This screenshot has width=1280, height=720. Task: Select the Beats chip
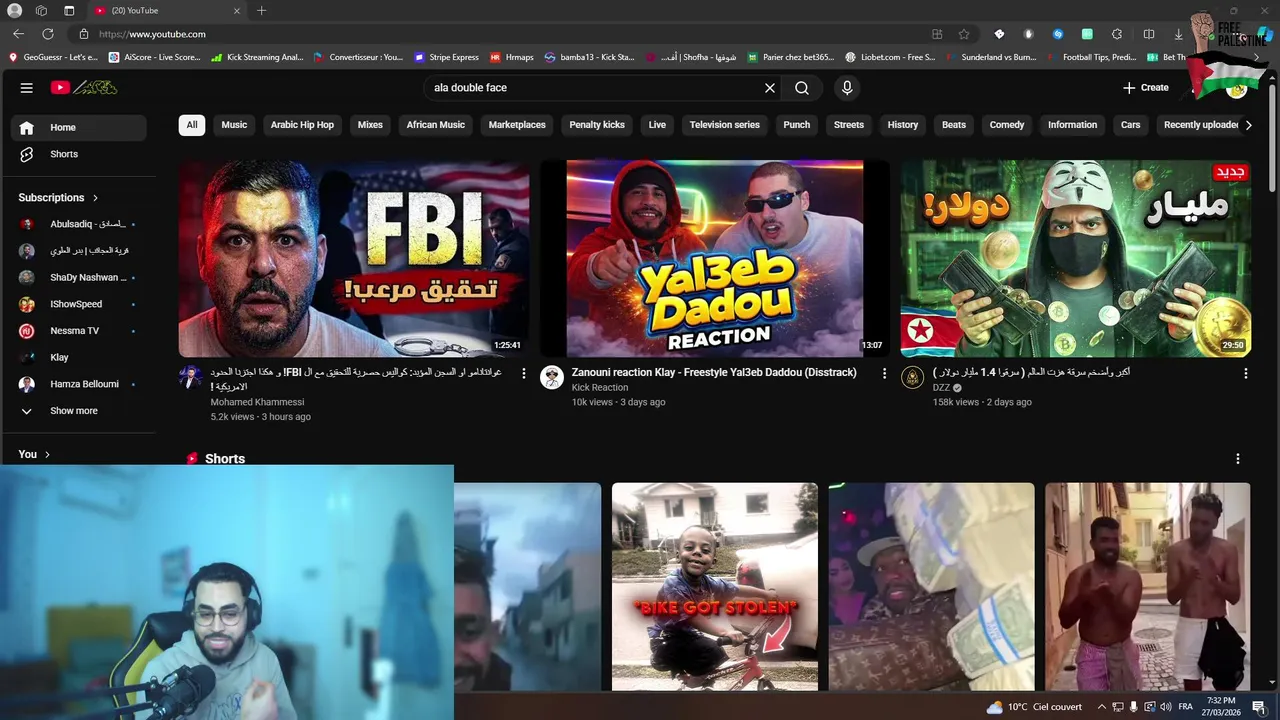tap(954, 125)
